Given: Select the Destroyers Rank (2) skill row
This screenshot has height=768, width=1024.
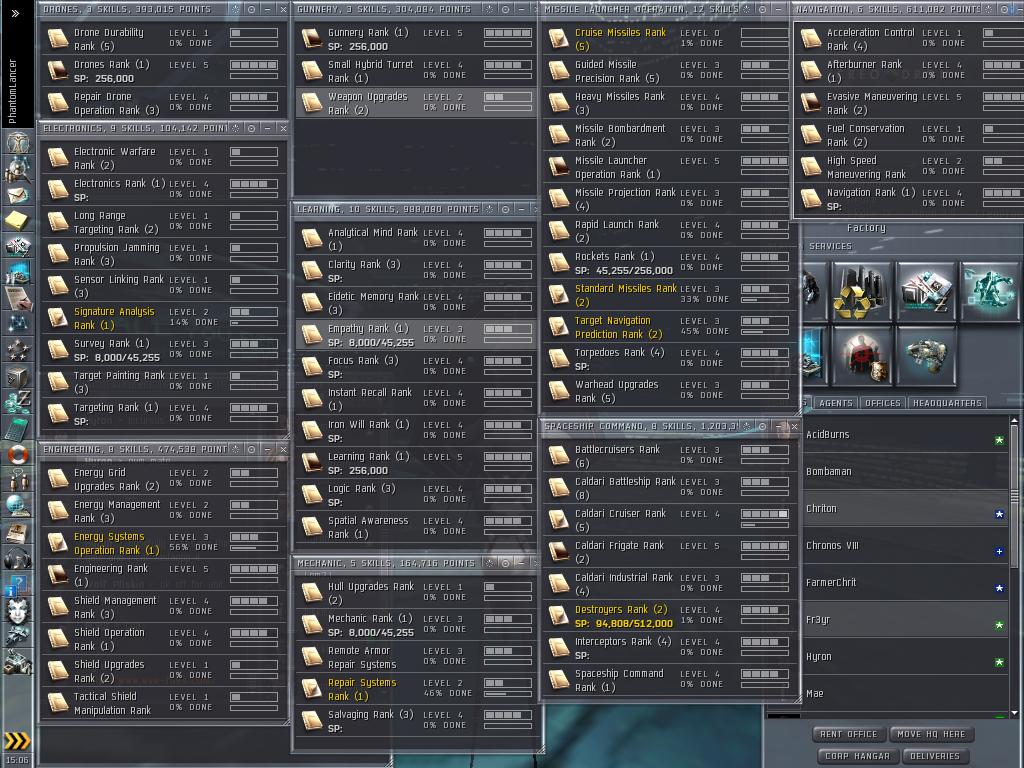Looking at the screenshot, I should point(669,616).
